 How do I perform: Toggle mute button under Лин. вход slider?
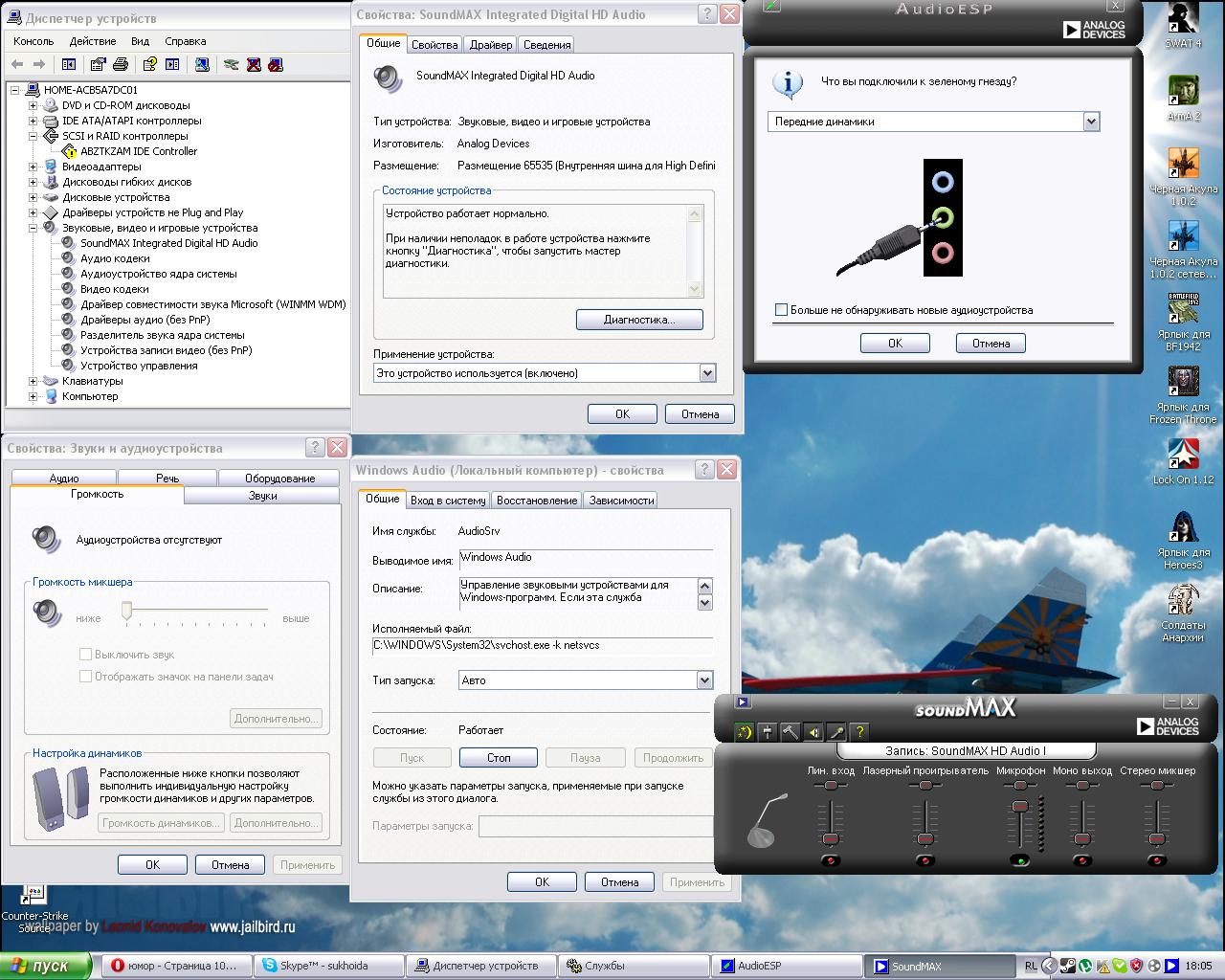point(830,860)
